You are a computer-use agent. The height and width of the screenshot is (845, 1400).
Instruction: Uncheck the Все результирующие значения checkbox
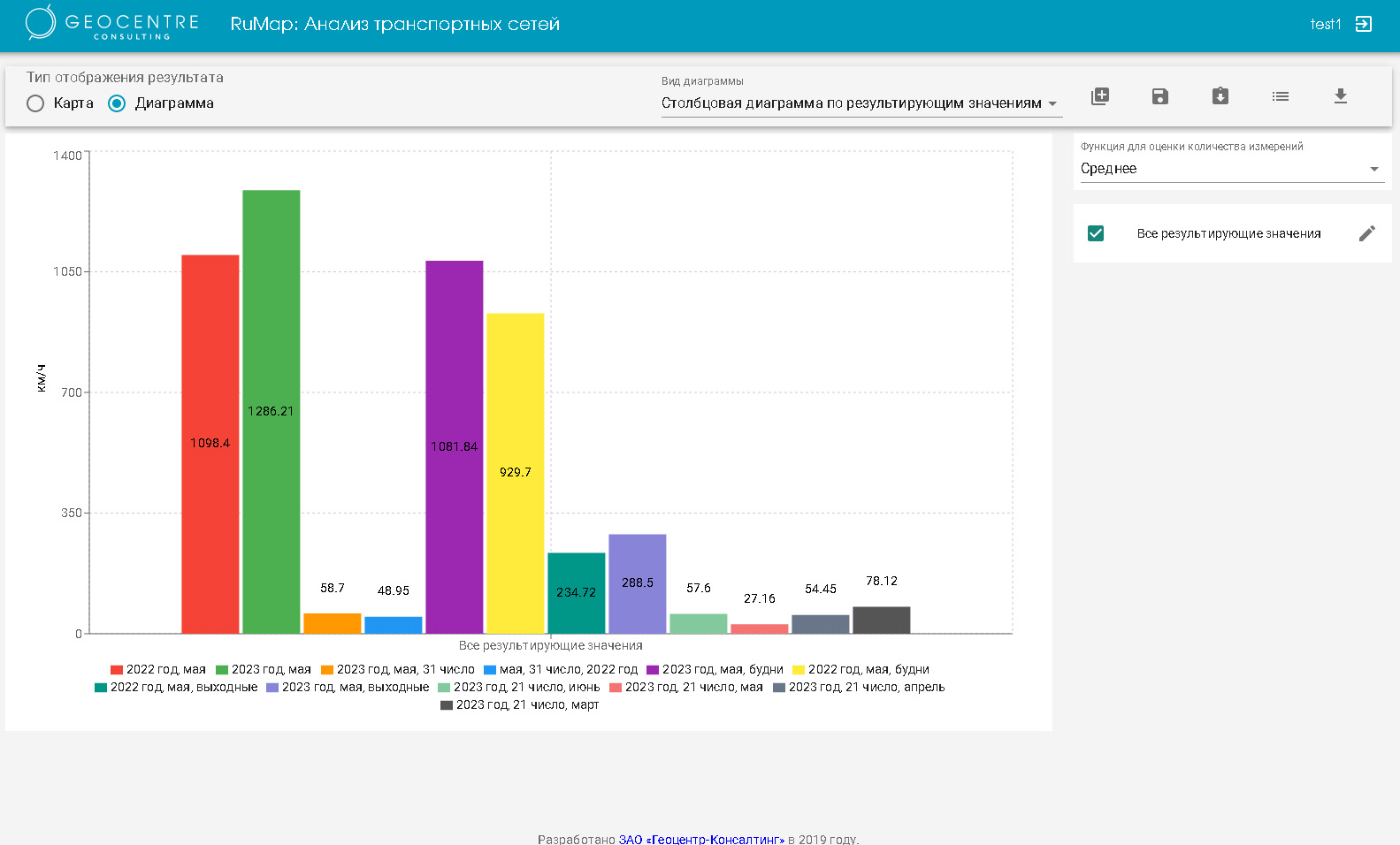1096,233
